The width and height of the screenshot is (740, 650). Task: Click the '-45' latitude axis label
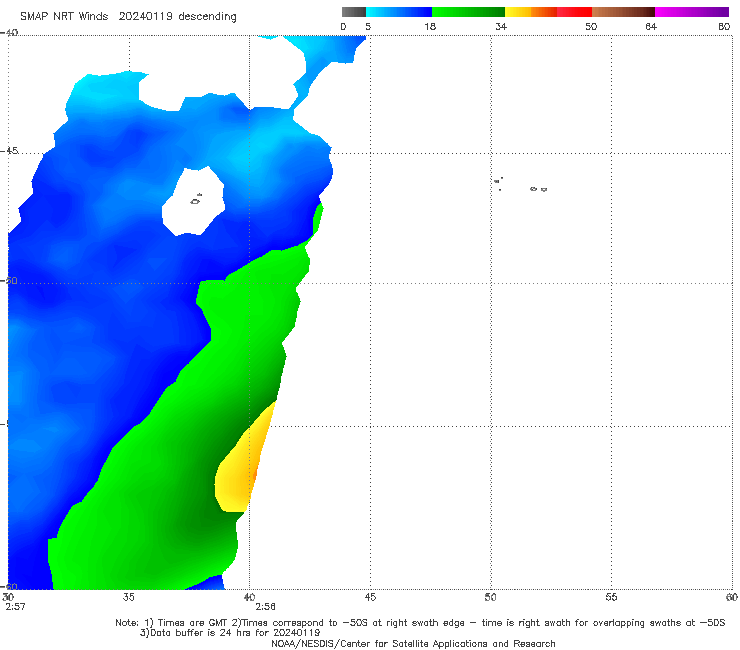click(9, 151)
